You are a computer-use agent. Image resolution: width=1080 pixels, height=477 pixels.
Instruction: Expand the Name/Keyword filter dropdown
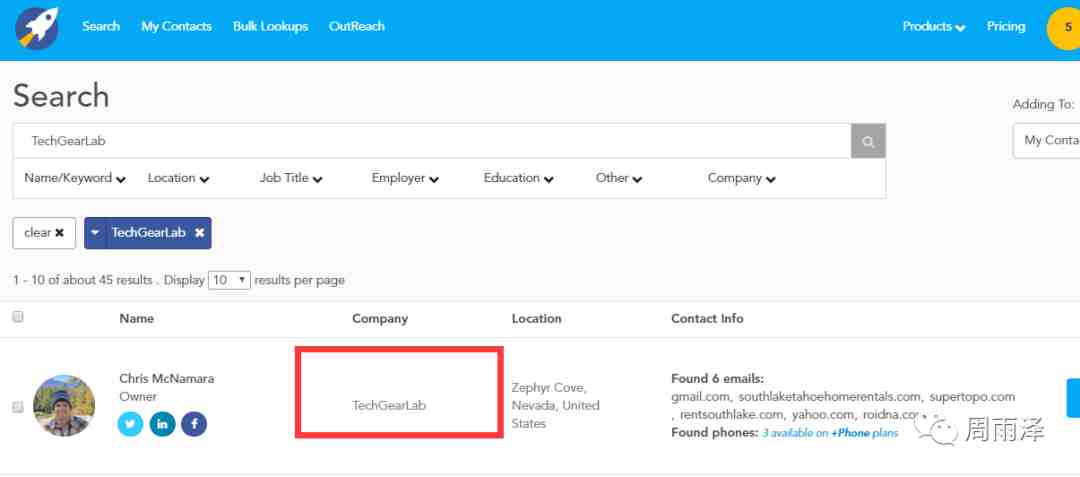click(75, 178)
